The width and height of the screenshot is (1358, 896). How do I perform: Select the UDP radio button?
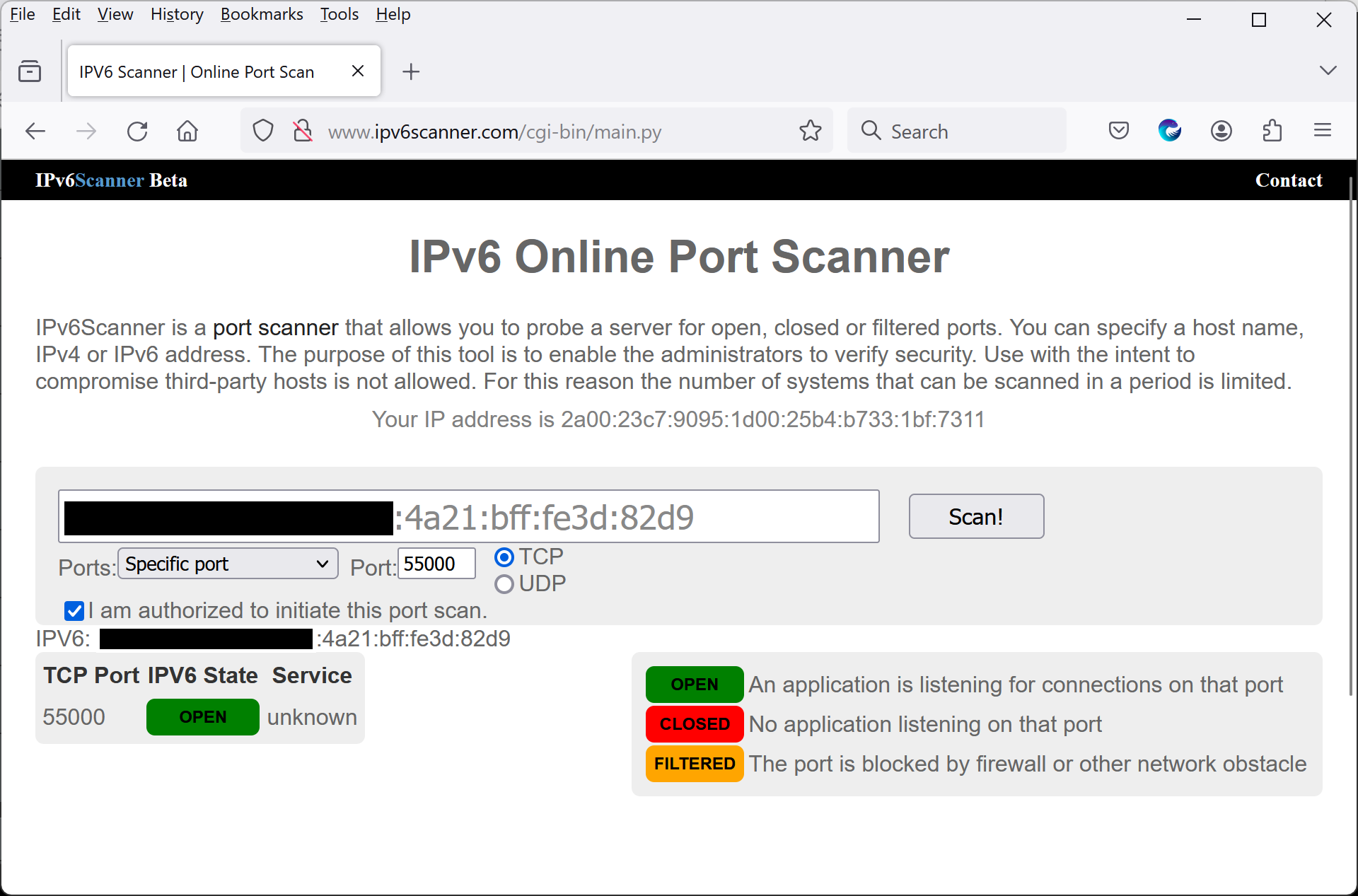click(504, 584)
